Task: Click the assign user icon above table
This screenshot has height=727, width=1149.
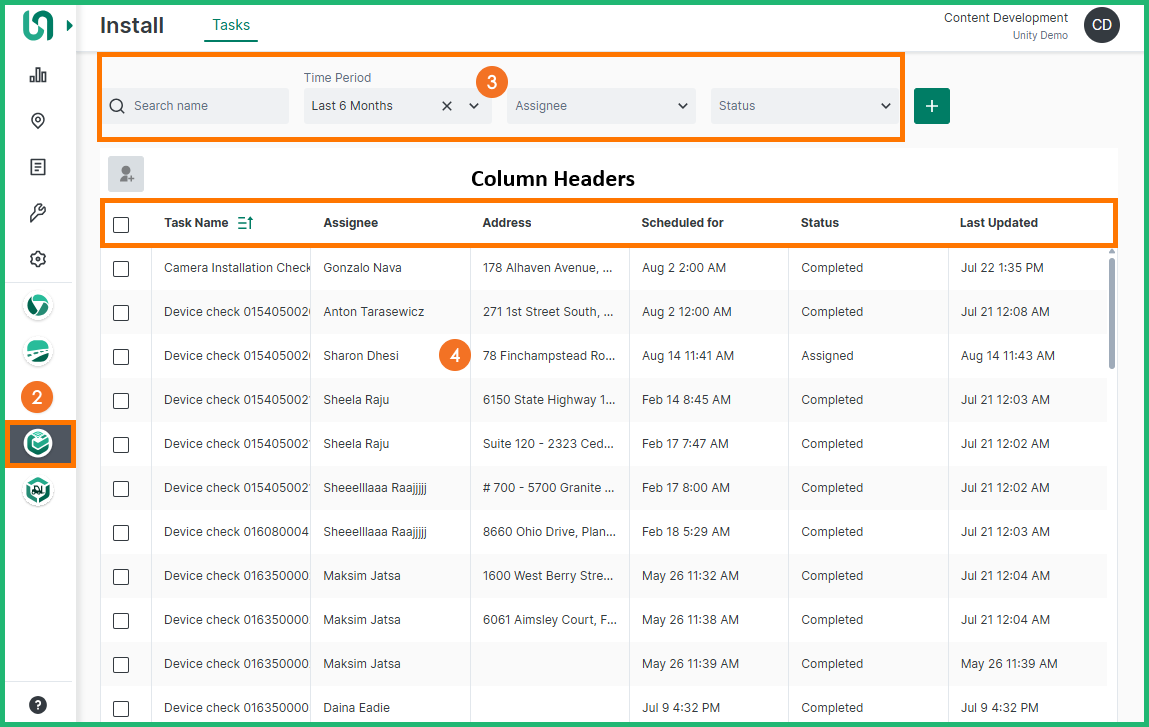Action: pyautogui.click(x=126, y=174)
